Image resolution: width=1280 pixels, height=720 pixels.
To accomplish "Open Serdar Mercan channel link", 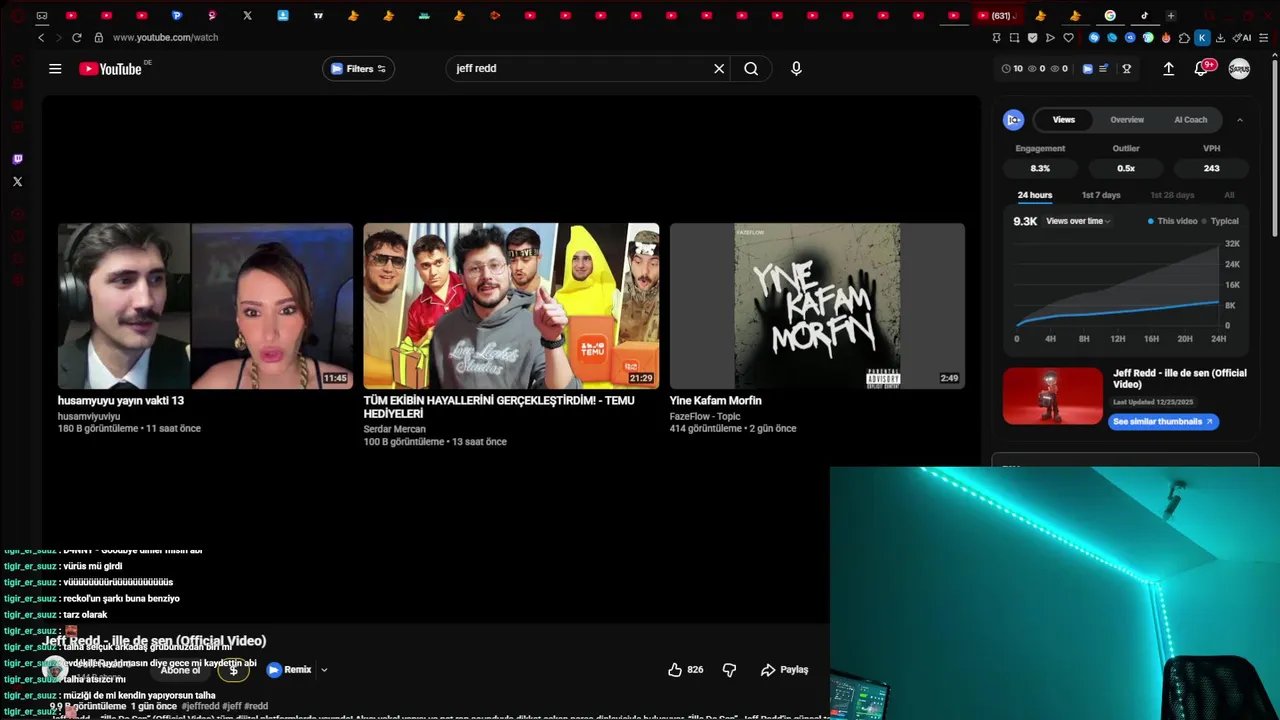I will [394, 429].
